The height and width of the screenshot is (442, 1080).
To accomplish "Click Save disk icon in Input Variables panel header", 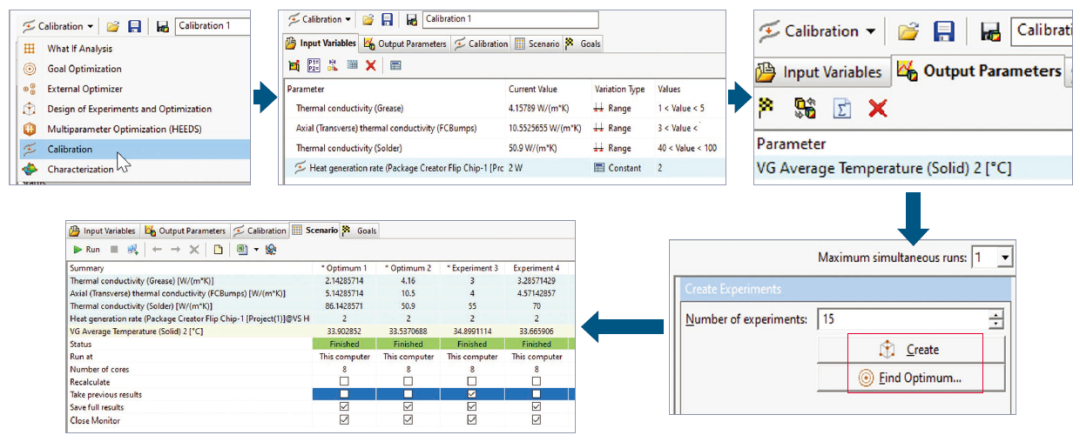I will point(387,19).
